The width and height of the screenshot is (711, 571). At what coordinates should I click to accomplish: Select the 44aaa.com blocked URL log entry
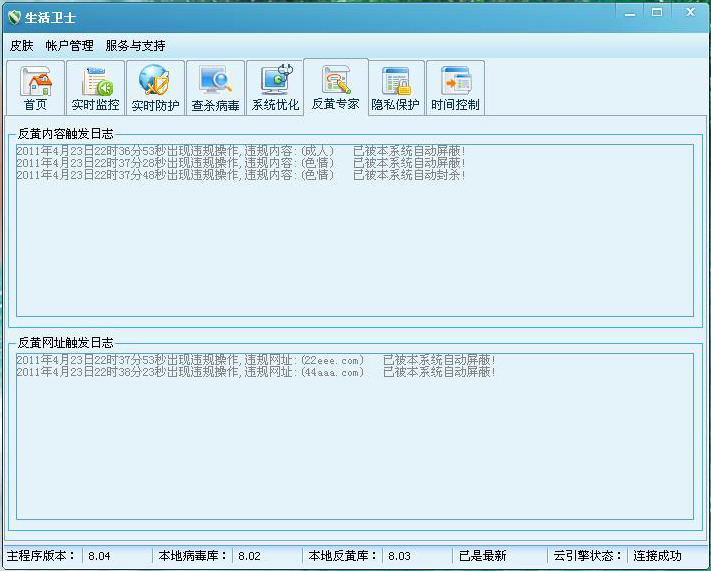click(255, 372)
